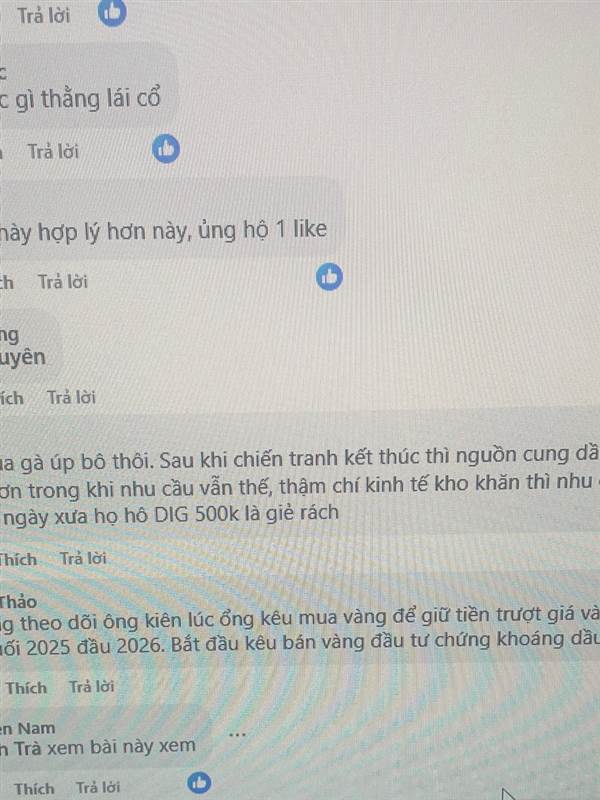Screen dimensions: 600x800
Task: Click Trả lời under the 'hợp lý hơn này' comment
Action: 63,281
